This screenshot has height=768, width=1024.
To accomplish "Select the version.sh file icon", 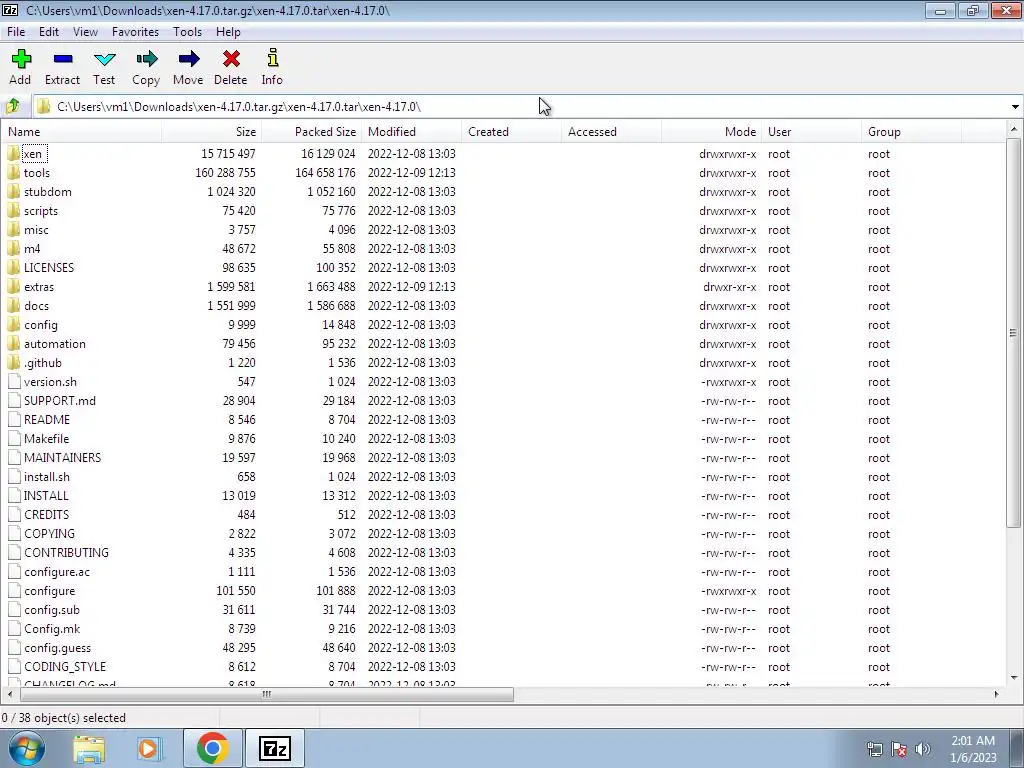I will [x=14, y=381].
